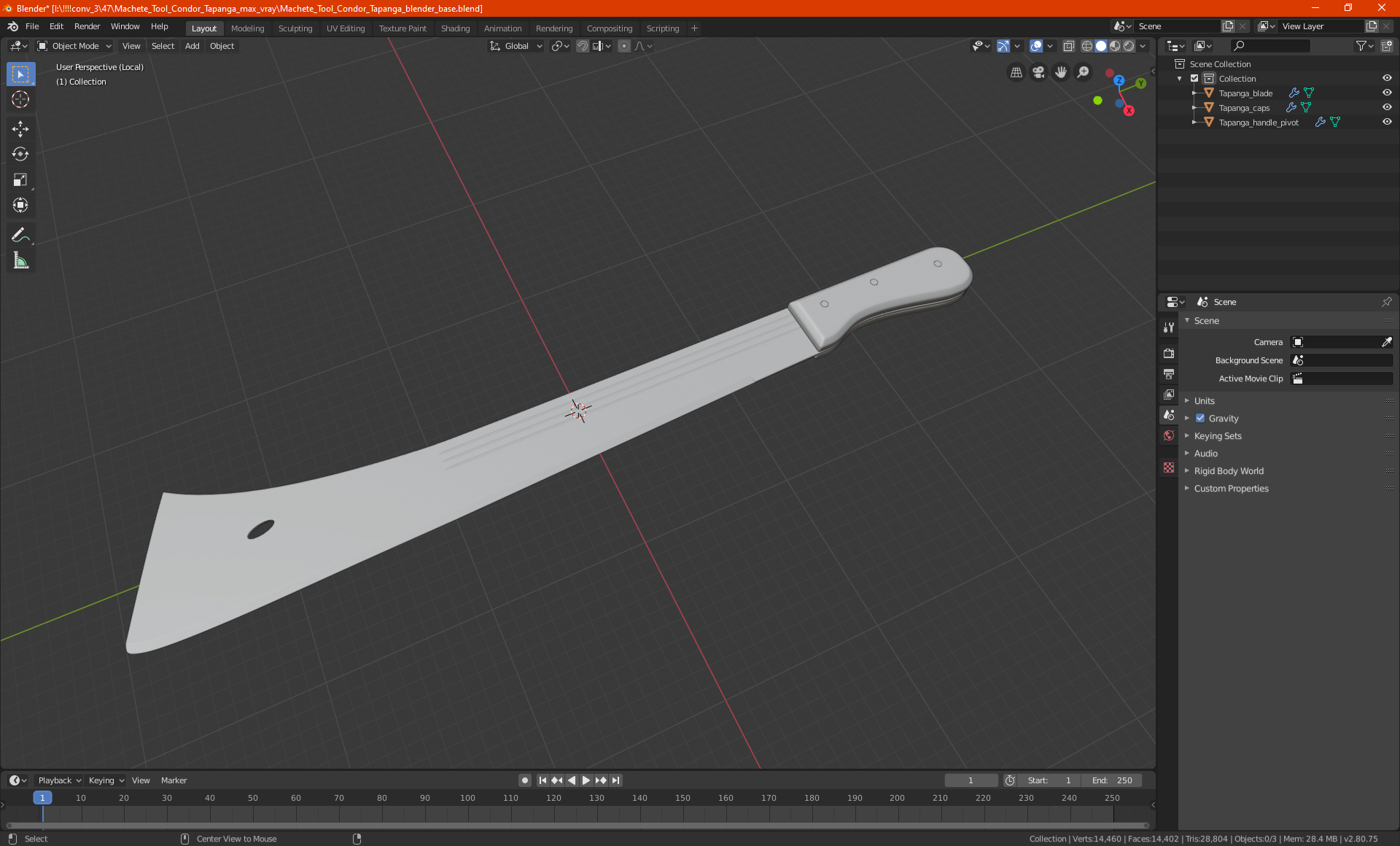
Task: Open the Add menu in viewport header
Action: click(x=192, y=46)
